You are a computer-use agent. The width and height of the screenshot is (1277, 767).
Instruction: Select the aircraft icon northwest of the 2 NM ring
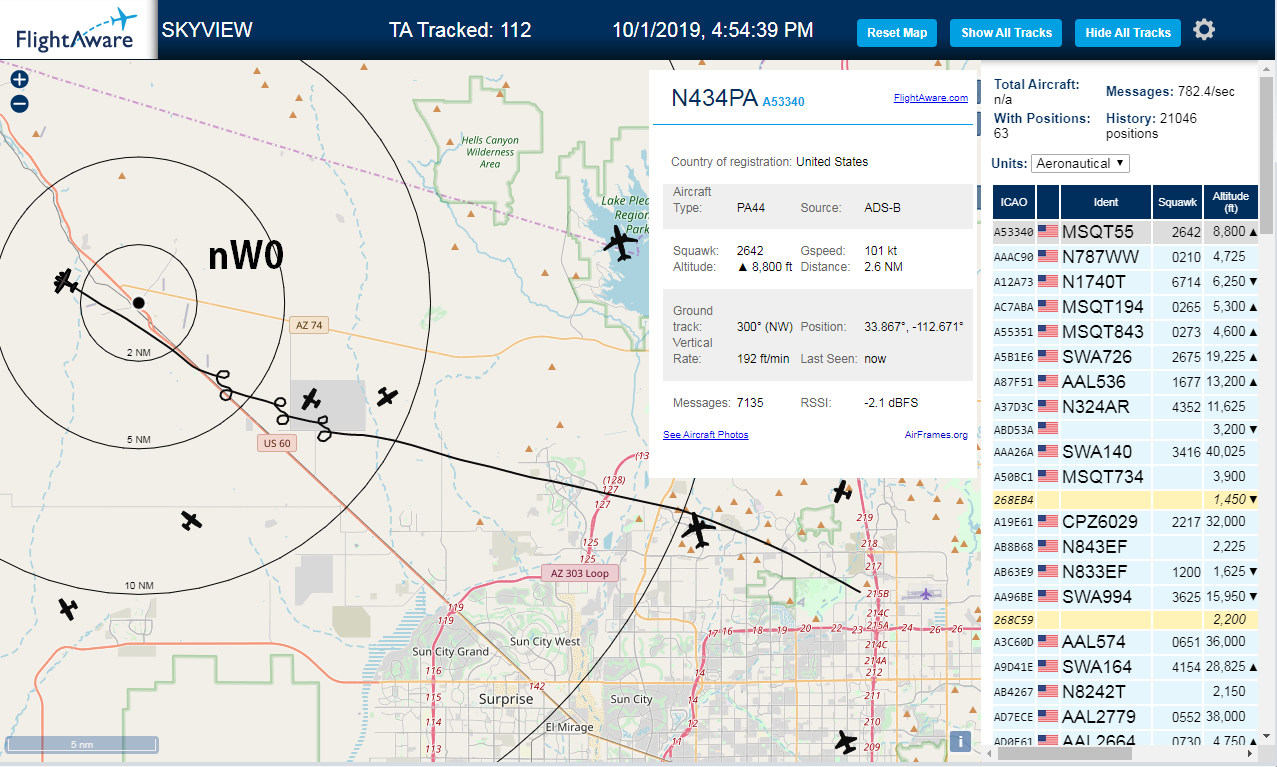[66, 282]
